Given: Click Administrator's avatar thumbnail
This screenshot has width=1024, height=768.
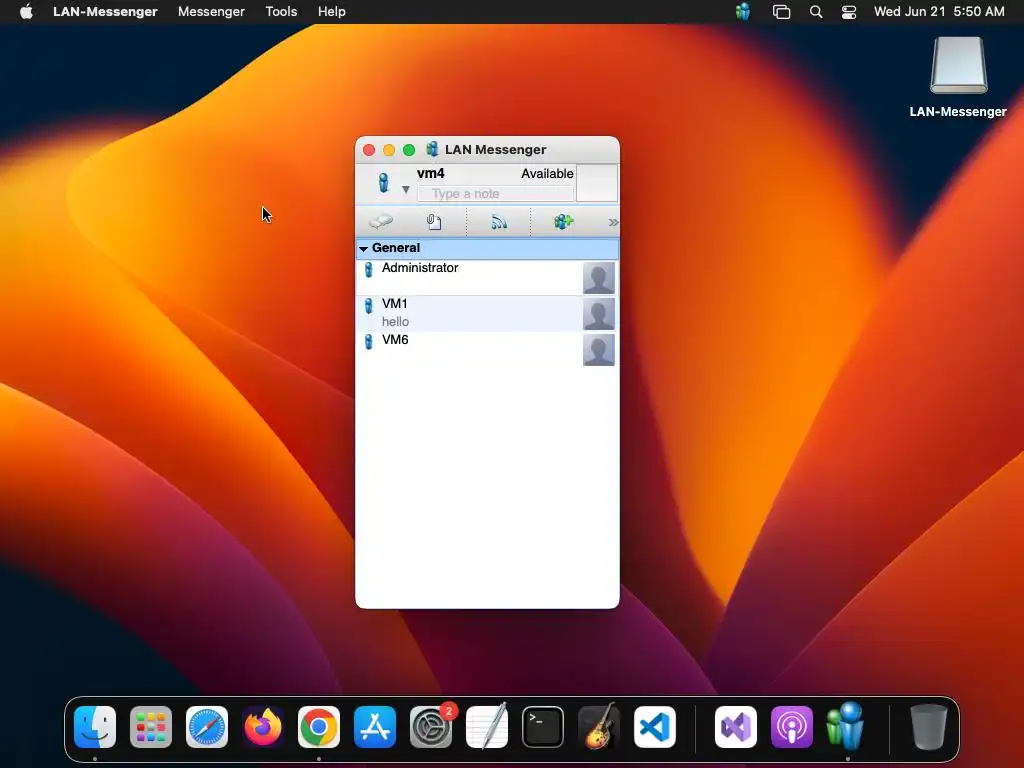Looking at the screenshot, I should (598, 278).
